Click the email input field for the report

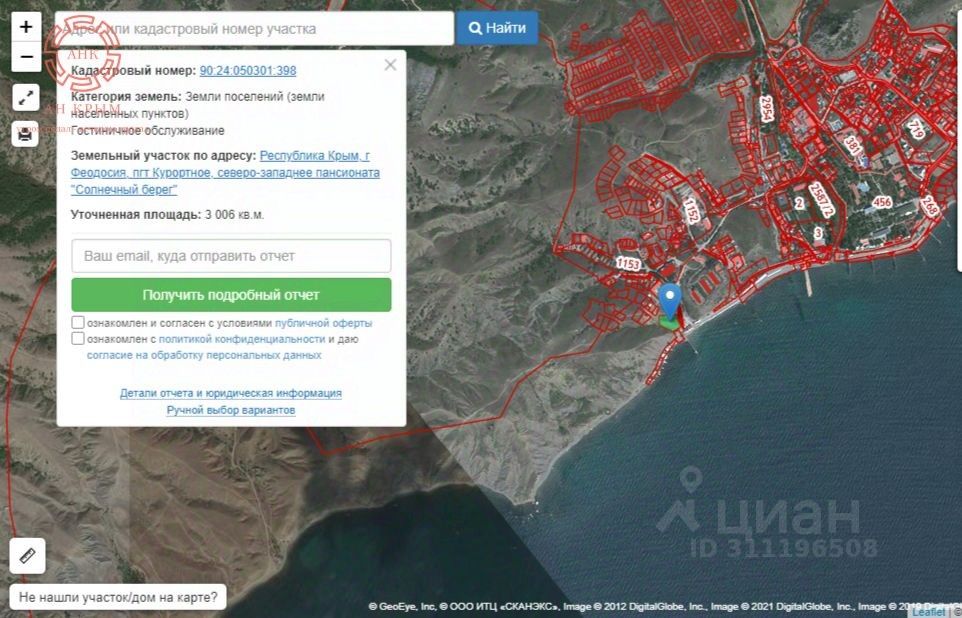[x=231, y=256]
